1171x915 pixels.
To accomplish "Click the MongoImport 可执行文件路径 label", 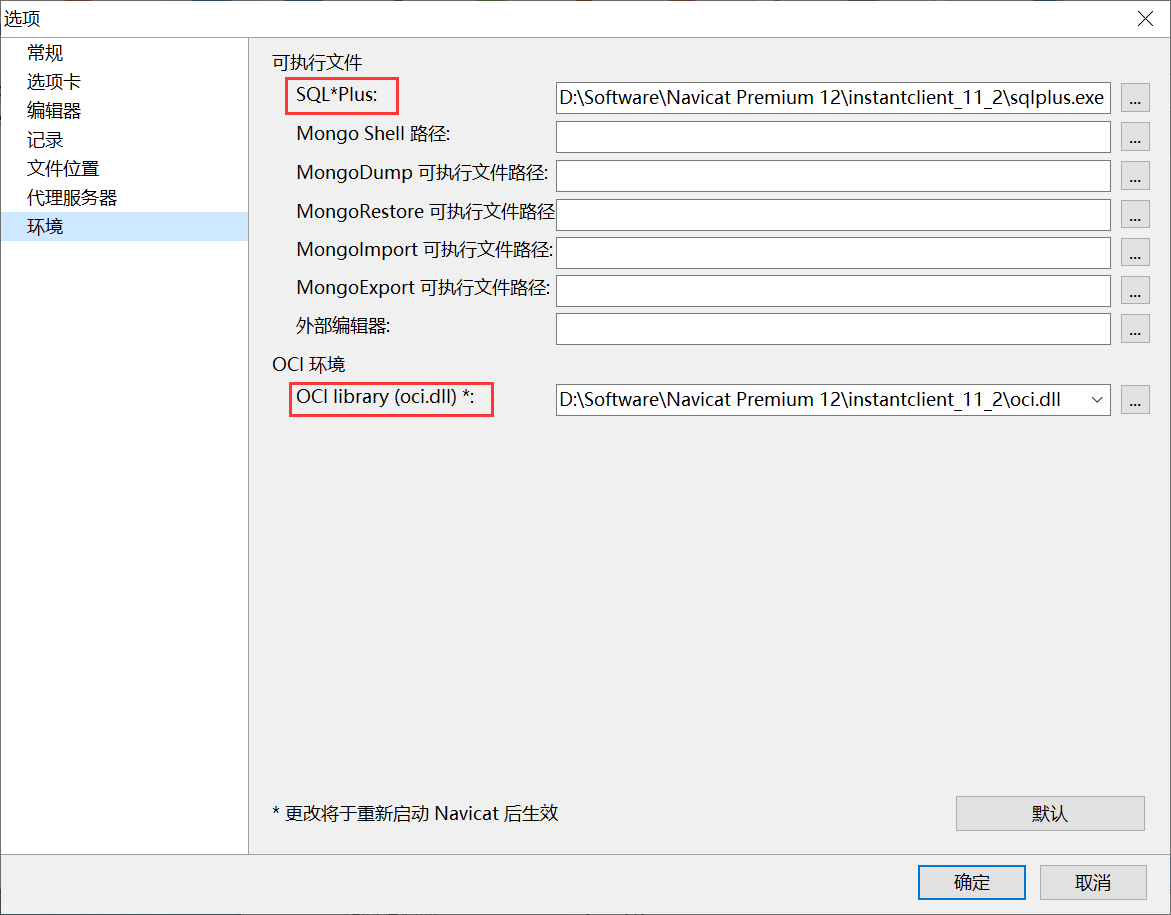I will coord(424,249).
